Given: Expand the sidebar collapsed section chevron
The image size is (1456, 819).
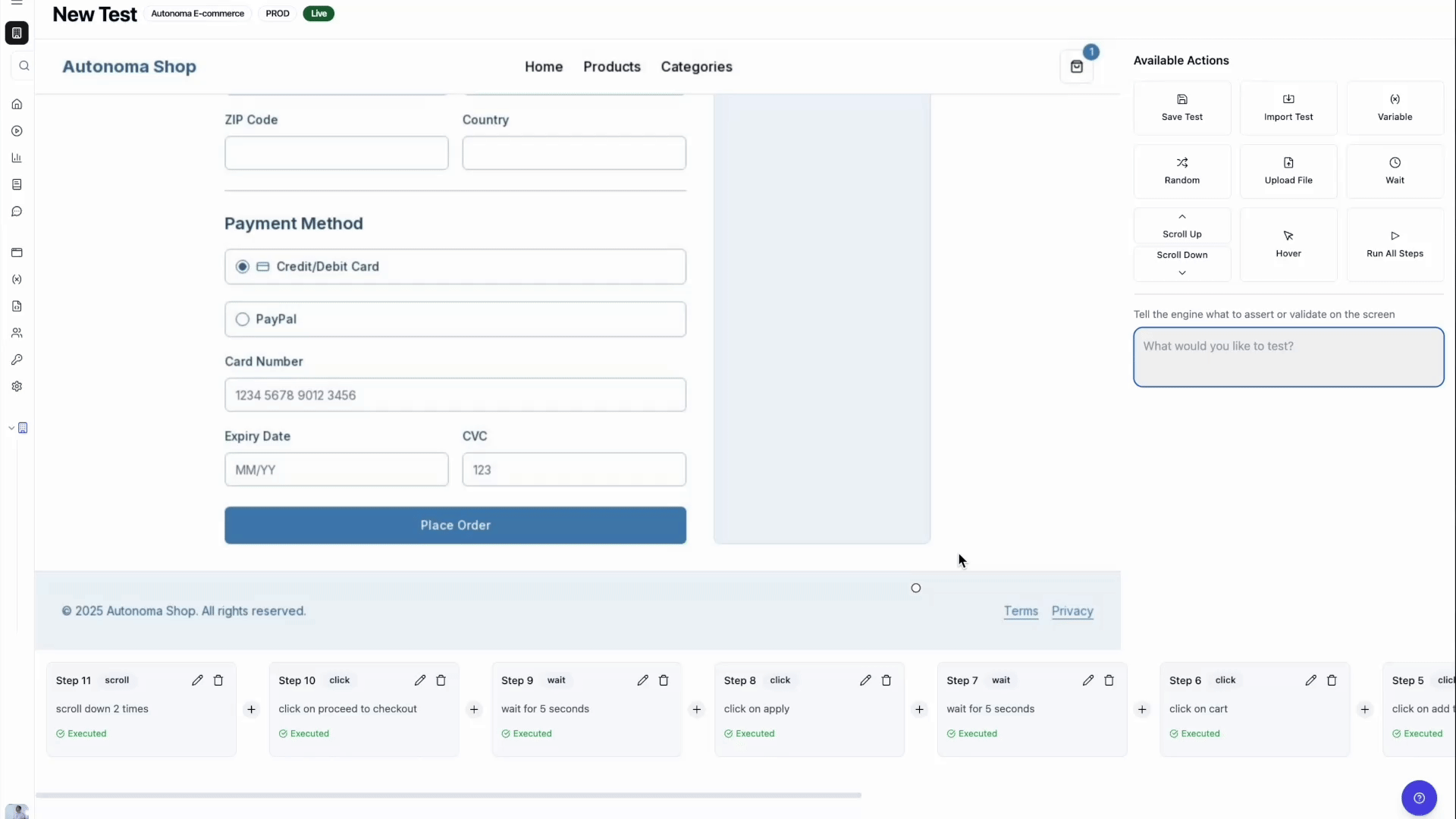Looking at the screenshot, I should (x=11, y=428).
